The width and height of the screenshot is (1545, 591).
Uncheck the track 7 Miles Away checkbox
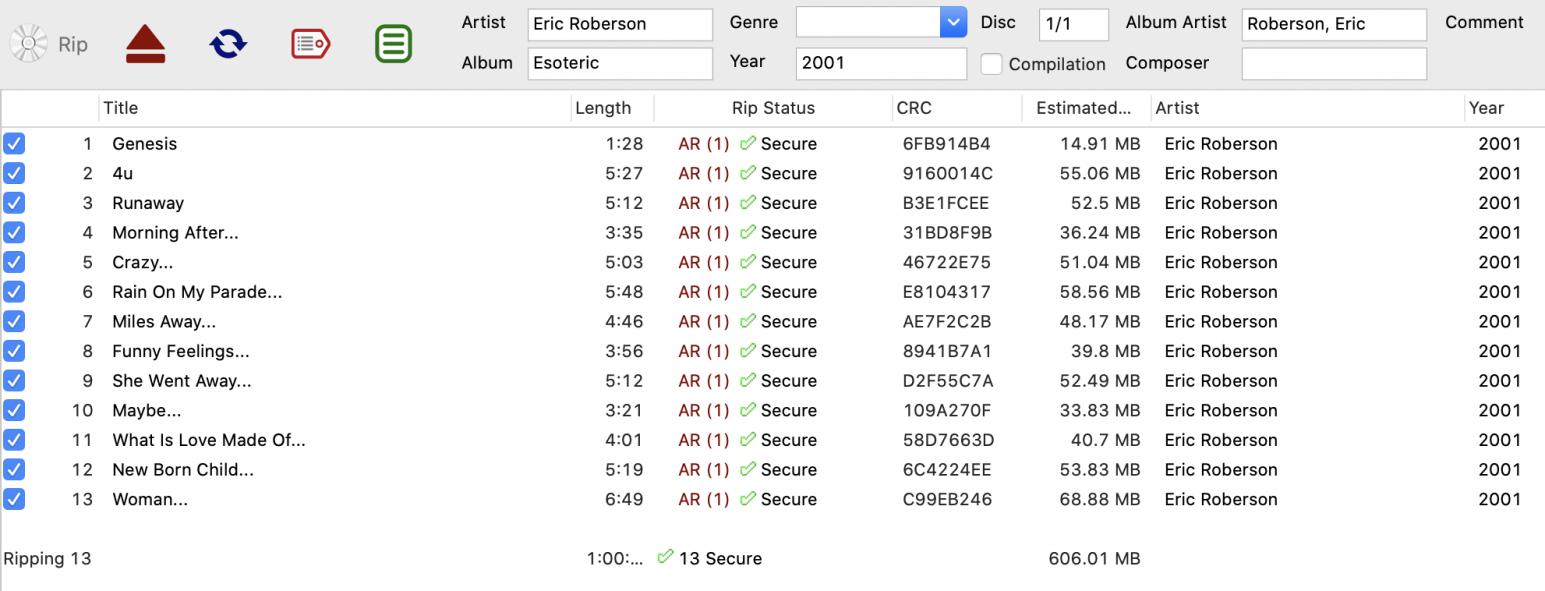coord(14,322)
